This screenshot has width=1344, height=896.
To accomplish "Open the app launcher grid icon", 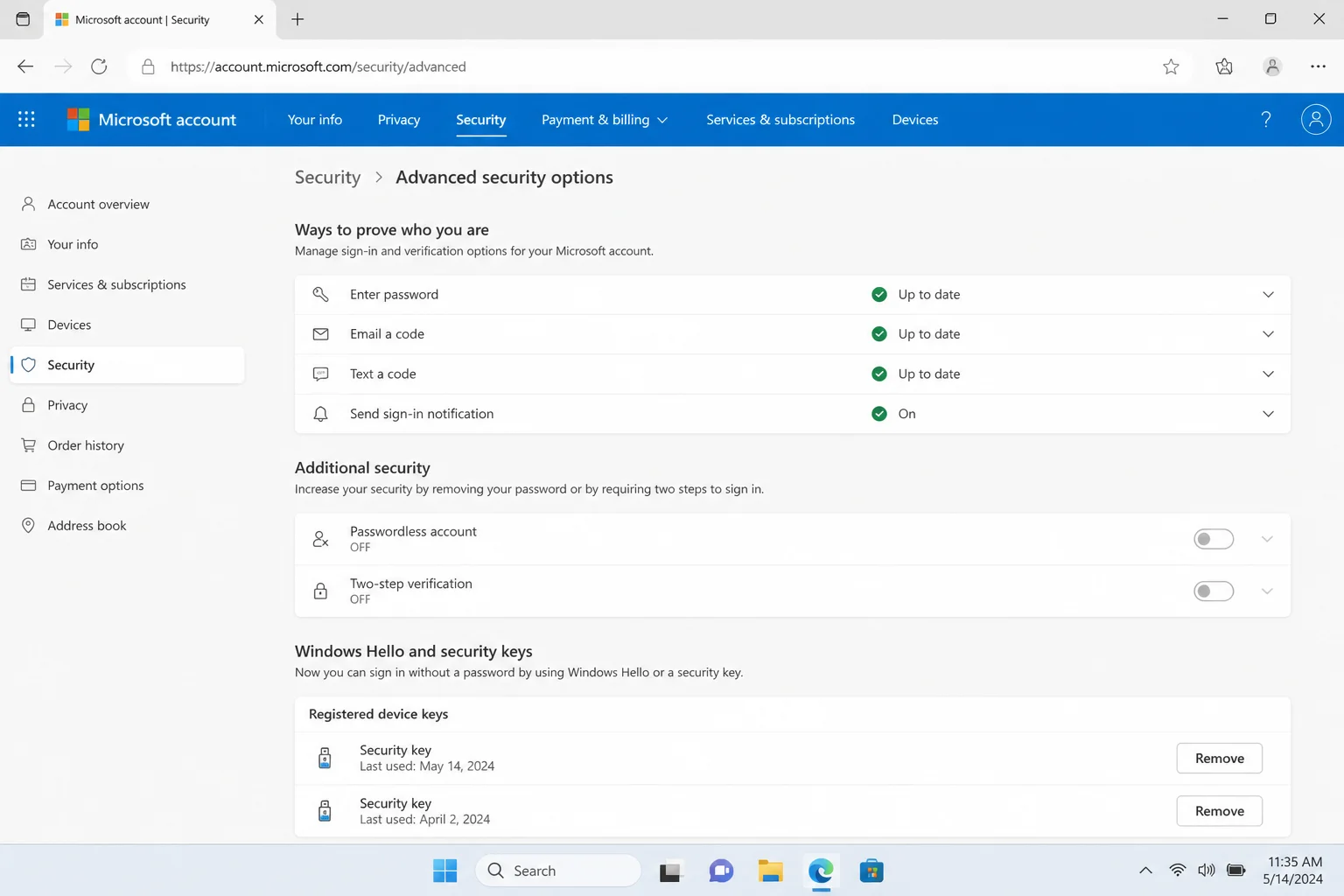I will [x=26, y=119].
